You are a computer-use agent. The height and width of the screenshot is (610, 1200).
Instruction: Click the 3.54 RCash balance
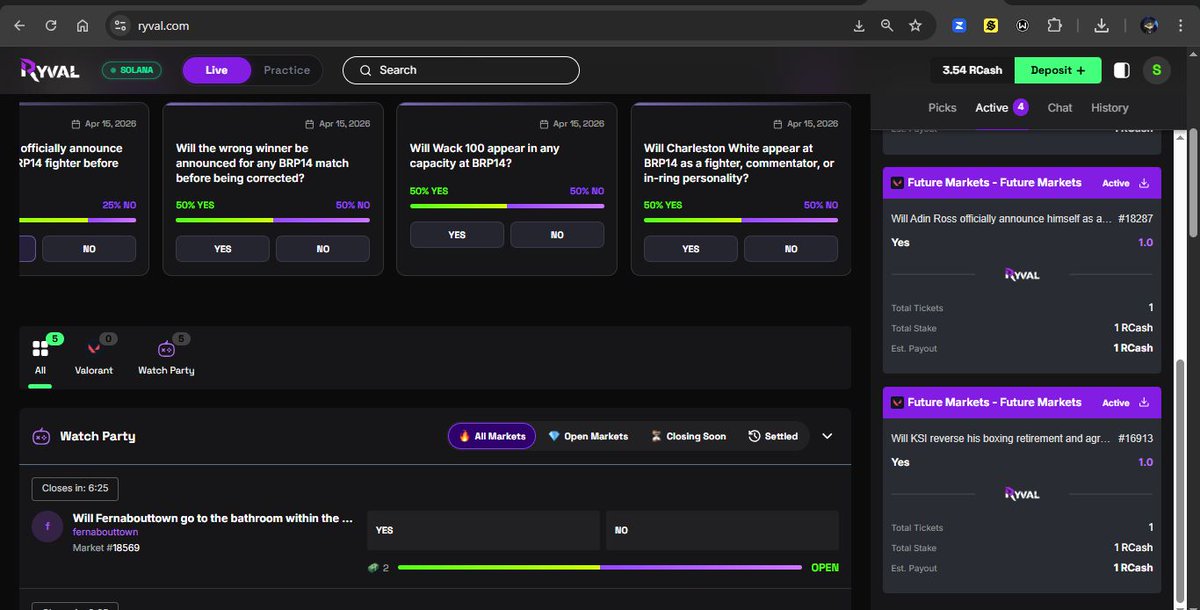[x=972, y=70]
